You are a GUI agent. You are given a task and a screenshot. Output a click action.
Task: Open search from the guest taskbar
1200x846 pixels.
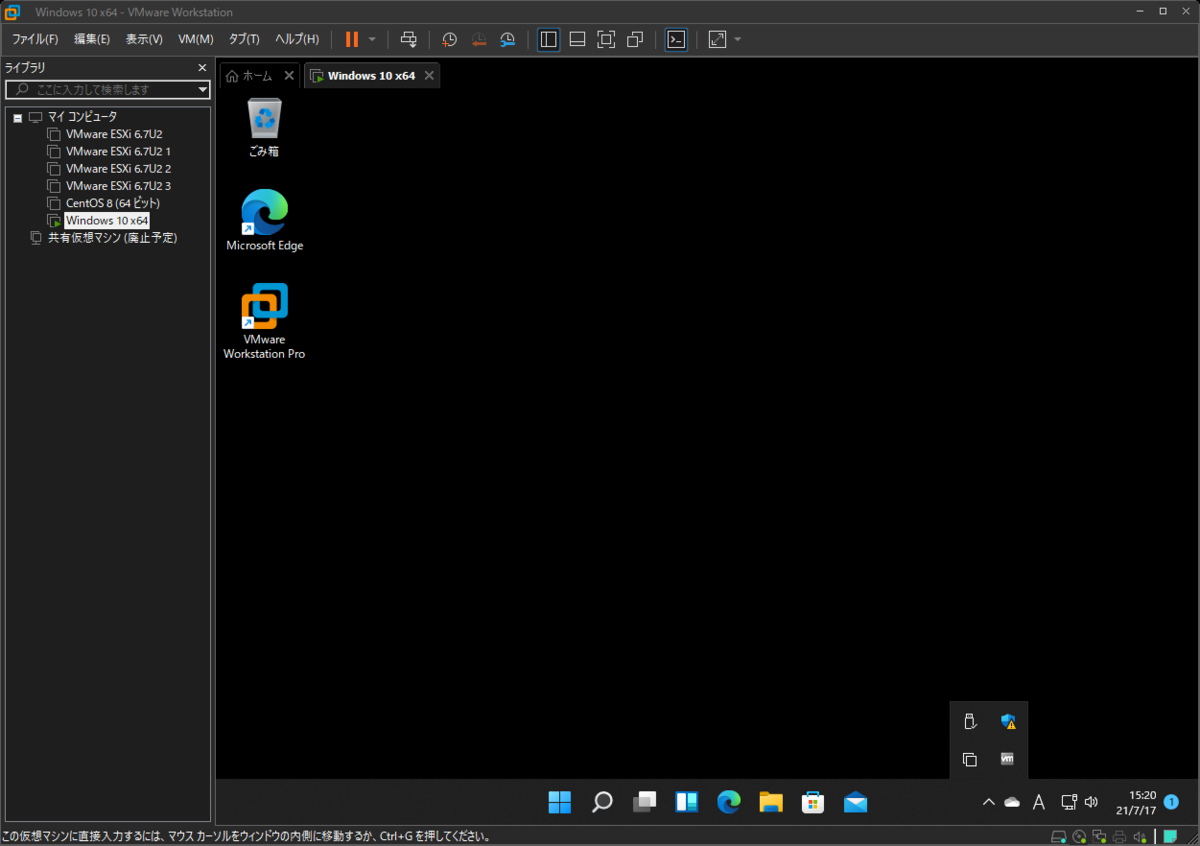pos(602,802)
